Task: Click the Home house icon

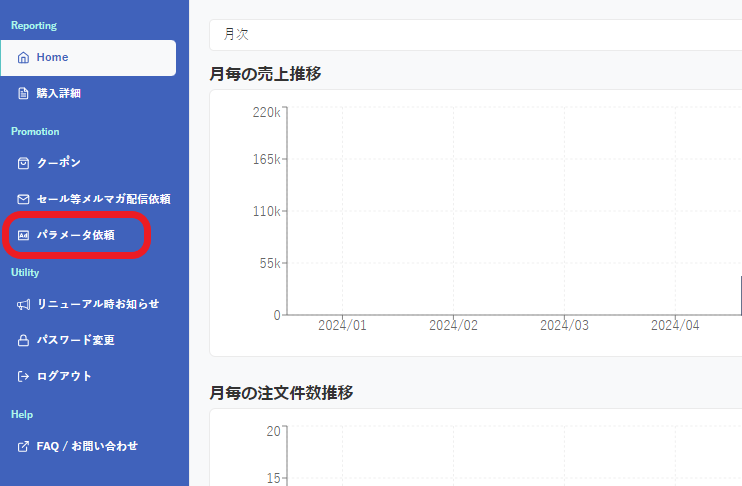Action: pos(23,58)
